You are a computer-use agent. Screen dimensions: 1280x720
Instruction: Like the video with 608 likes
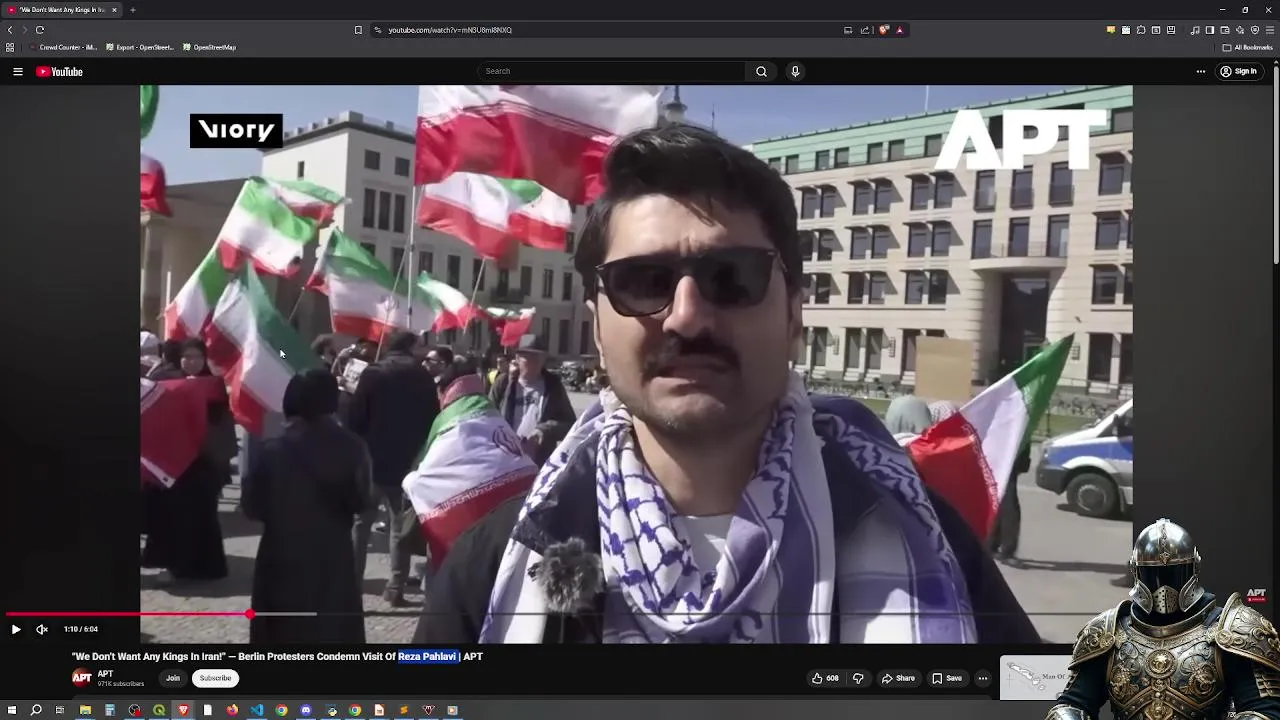[825, 678]
